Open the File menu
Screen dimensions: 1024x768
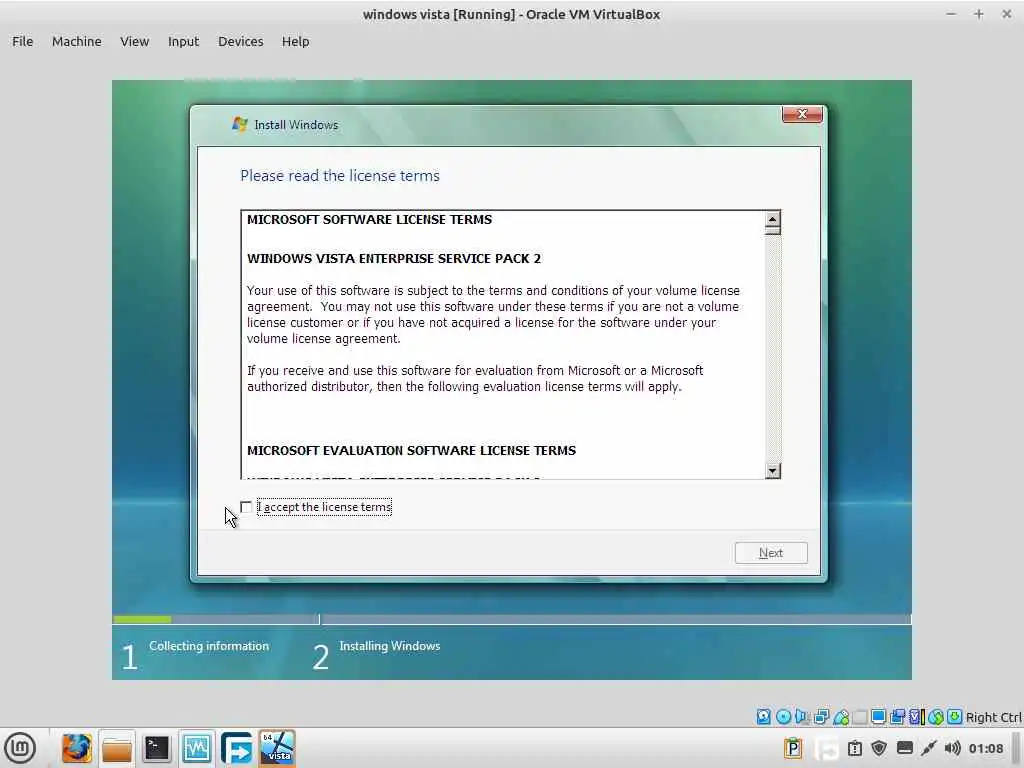22,41
